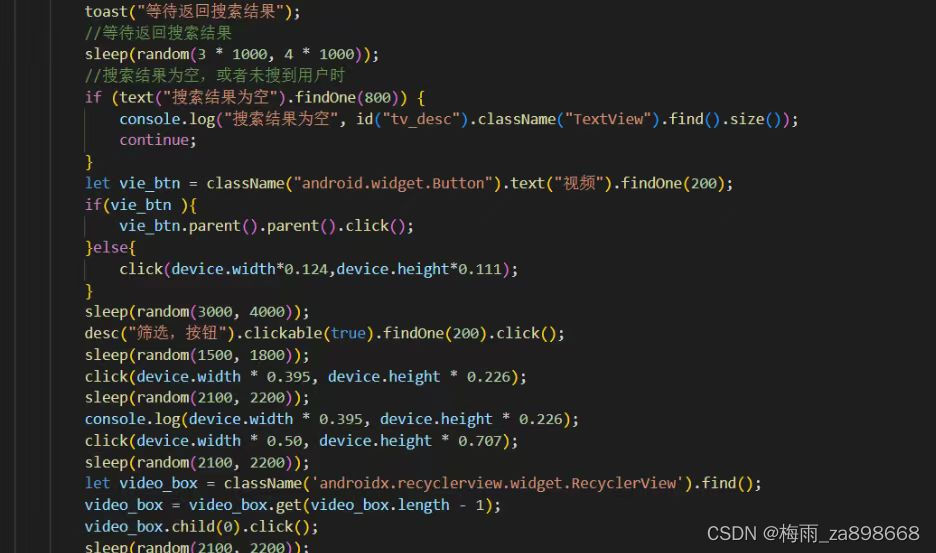This screenshot has height=553, width=936.
Task: Click the console.log(device.width * 0.395 line
Action: click(x=332, y=419)
